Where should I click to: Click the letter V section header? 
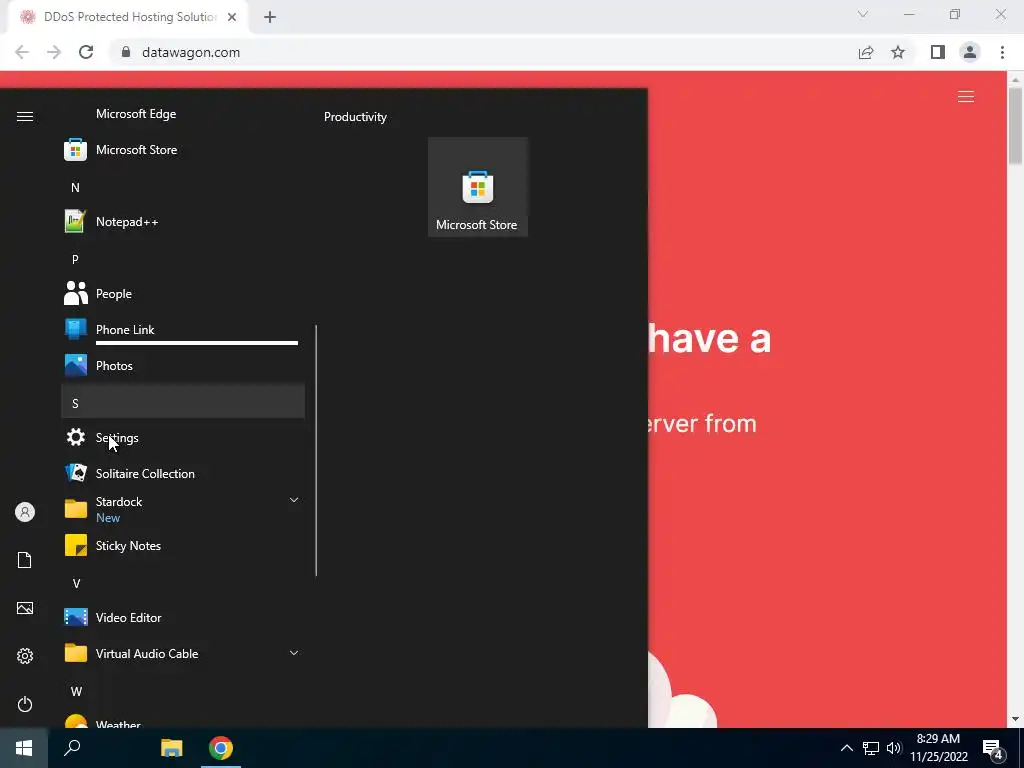pyautogui.click(x=183, y=583)
